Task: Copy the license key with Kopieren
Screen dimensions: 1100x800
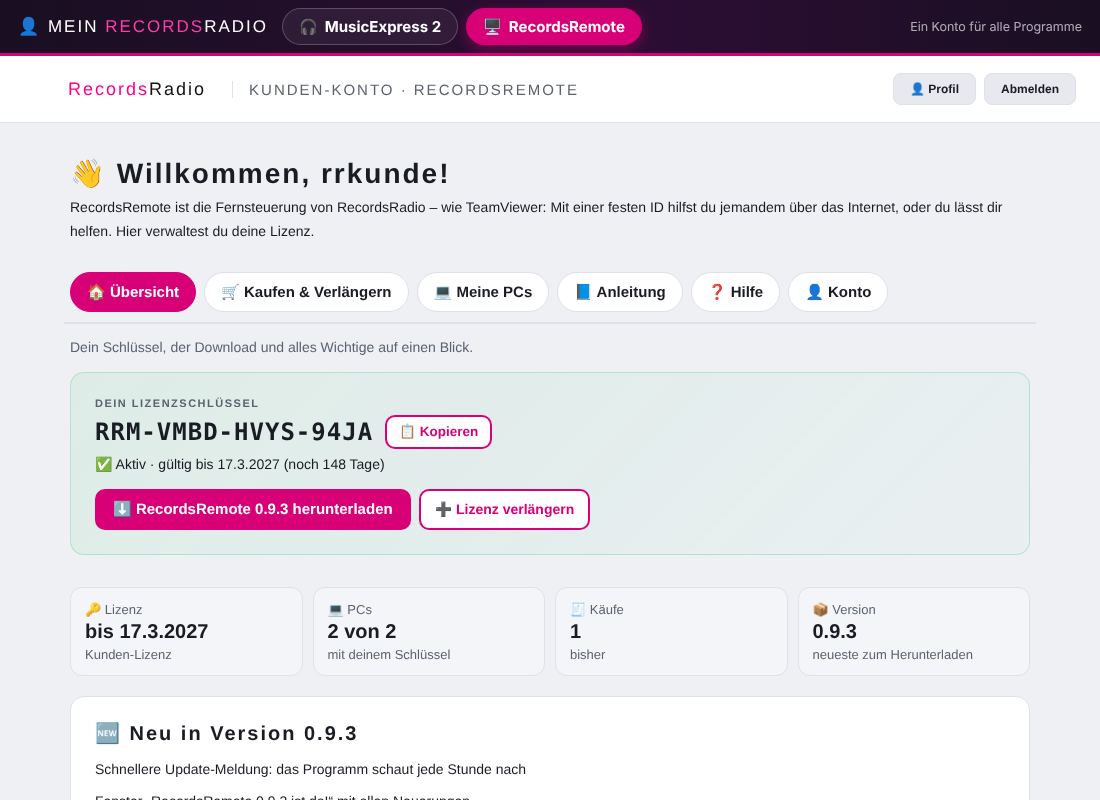Action: [x=438, y=432]
